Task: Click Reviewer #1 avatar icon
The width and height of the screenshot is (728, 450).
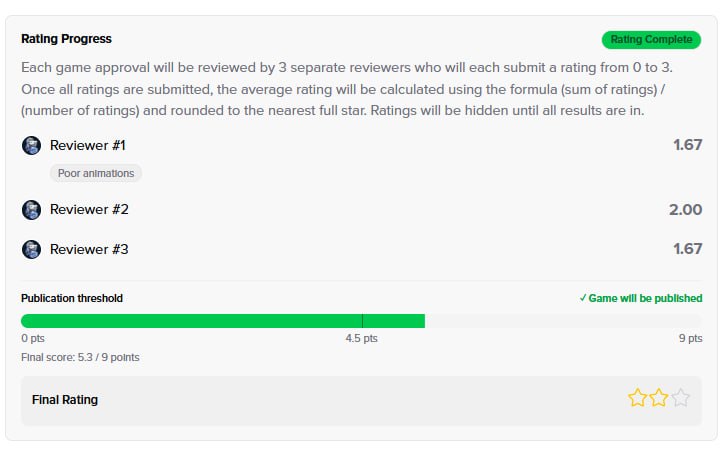Action: pos(32,146)
